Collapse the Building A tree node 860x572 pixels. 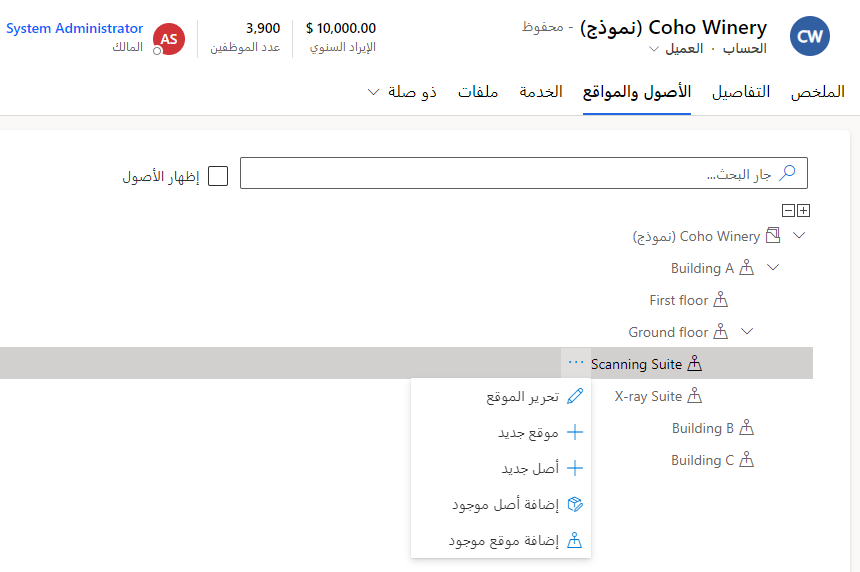point(773,268)
